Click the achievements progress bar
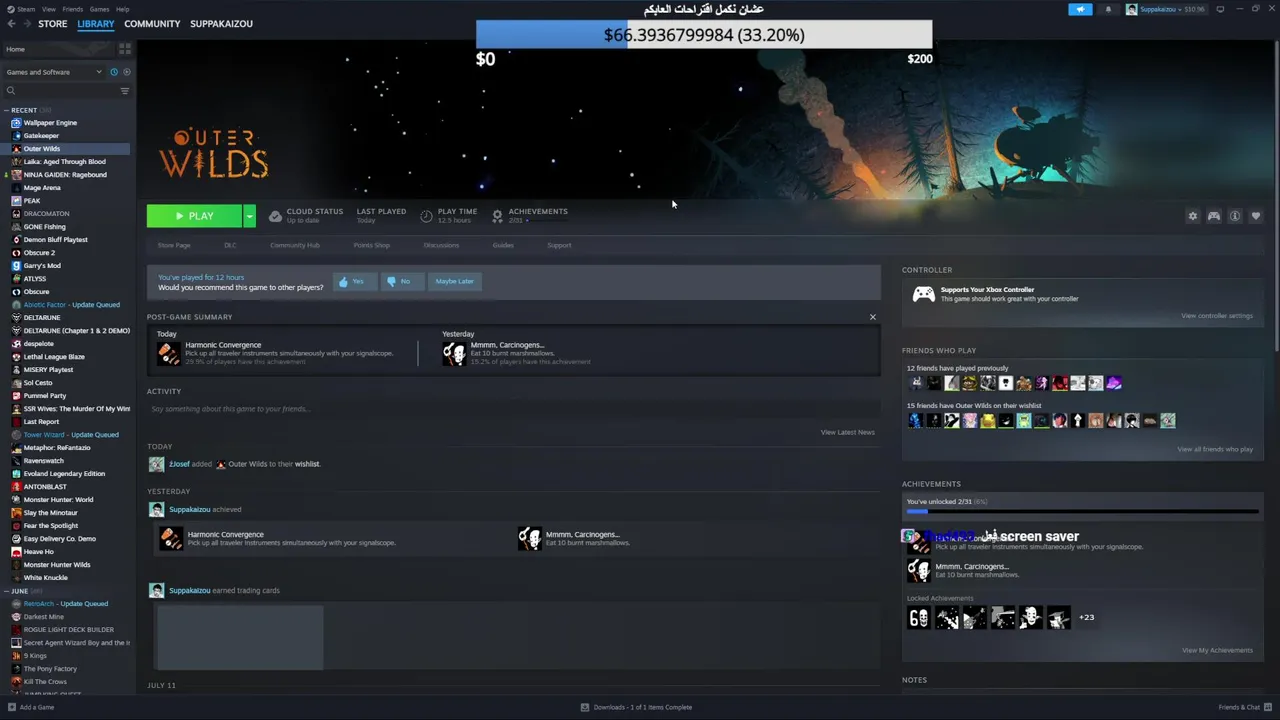The height and width of the screenshot is (720, 1280). (x=1082, y=511)
